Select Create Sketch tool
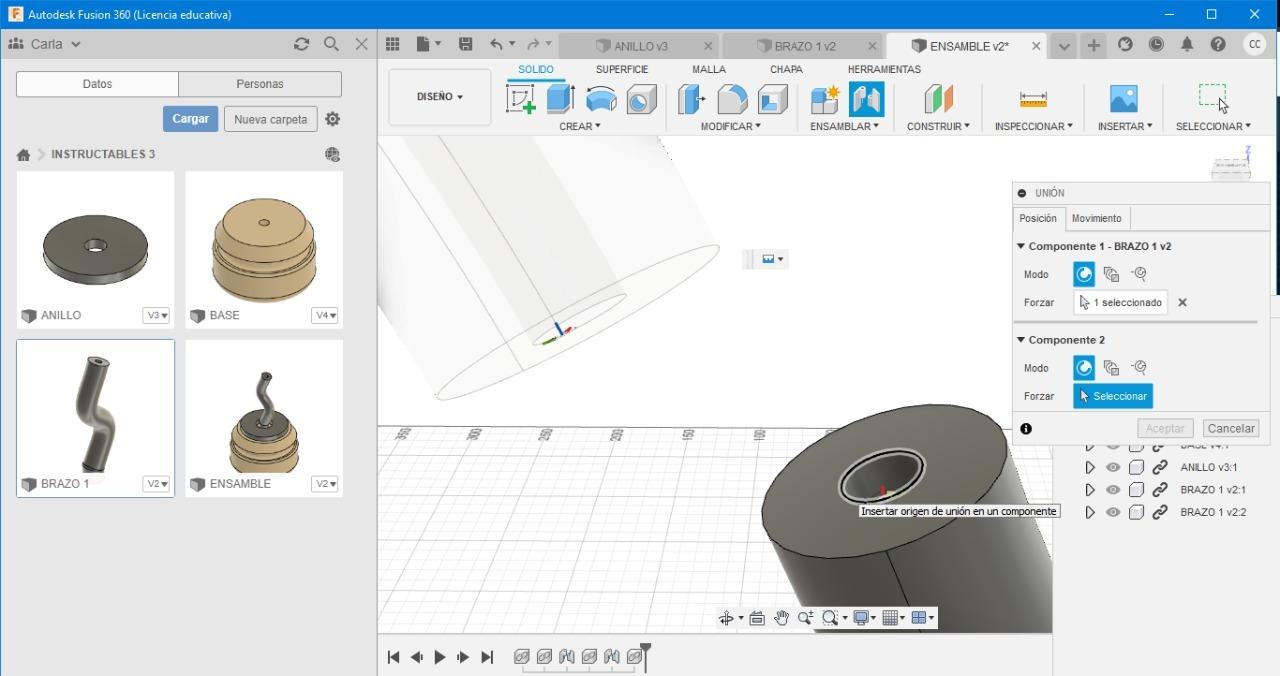Viewport: 1280px width, 676px height. click(521, 99)
